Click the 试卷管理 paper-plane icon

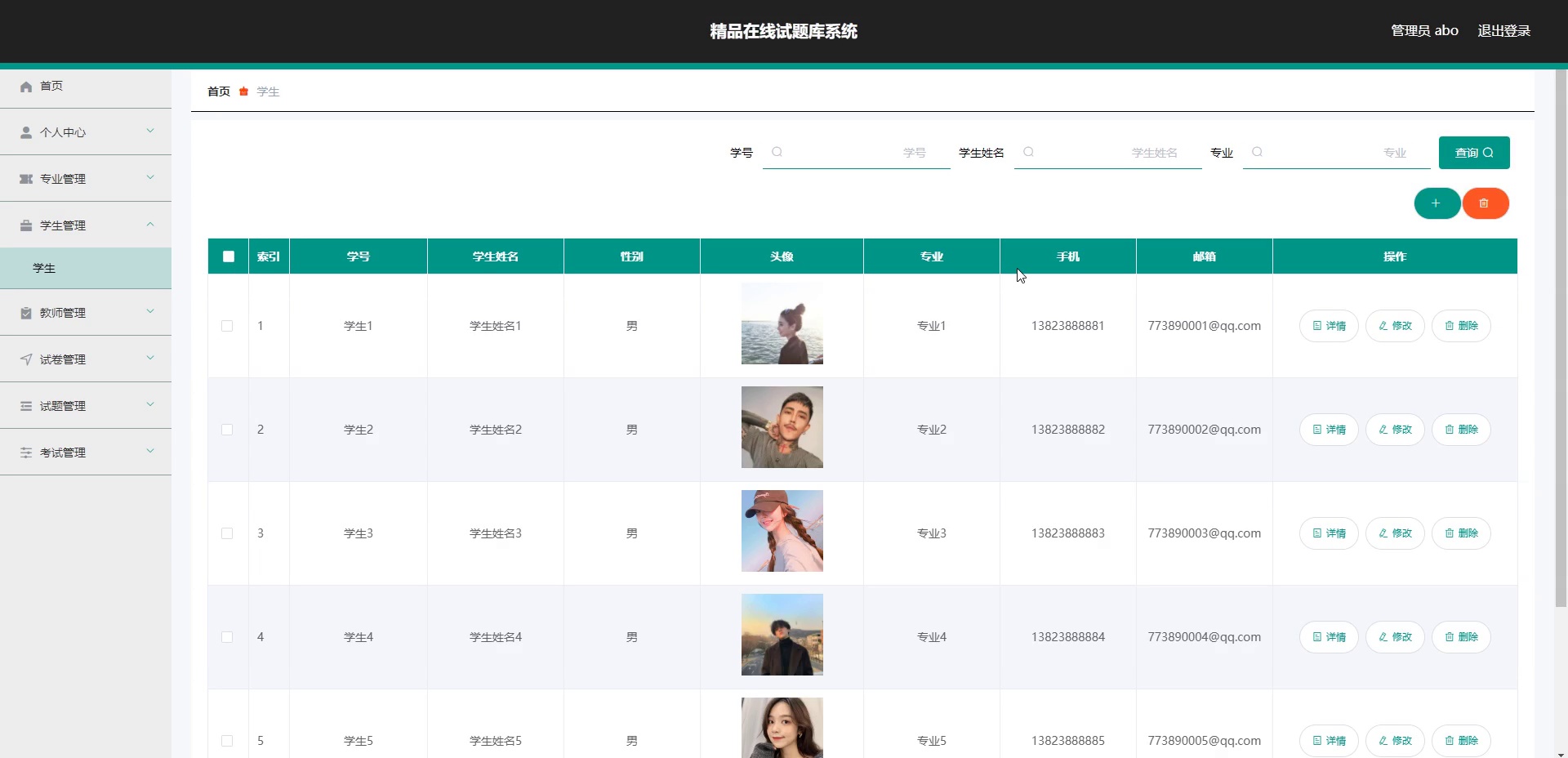tap(26, 359)
